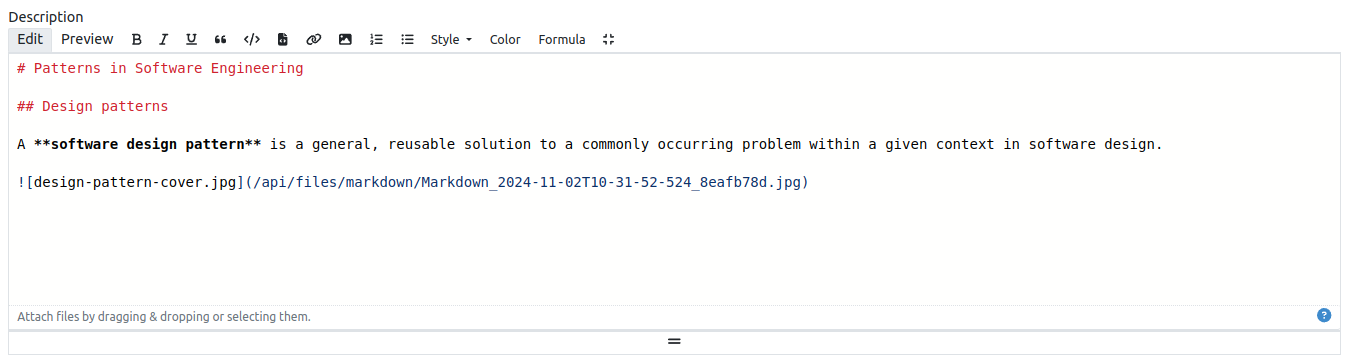Open the blue markdown help icon

(1324, 316)
